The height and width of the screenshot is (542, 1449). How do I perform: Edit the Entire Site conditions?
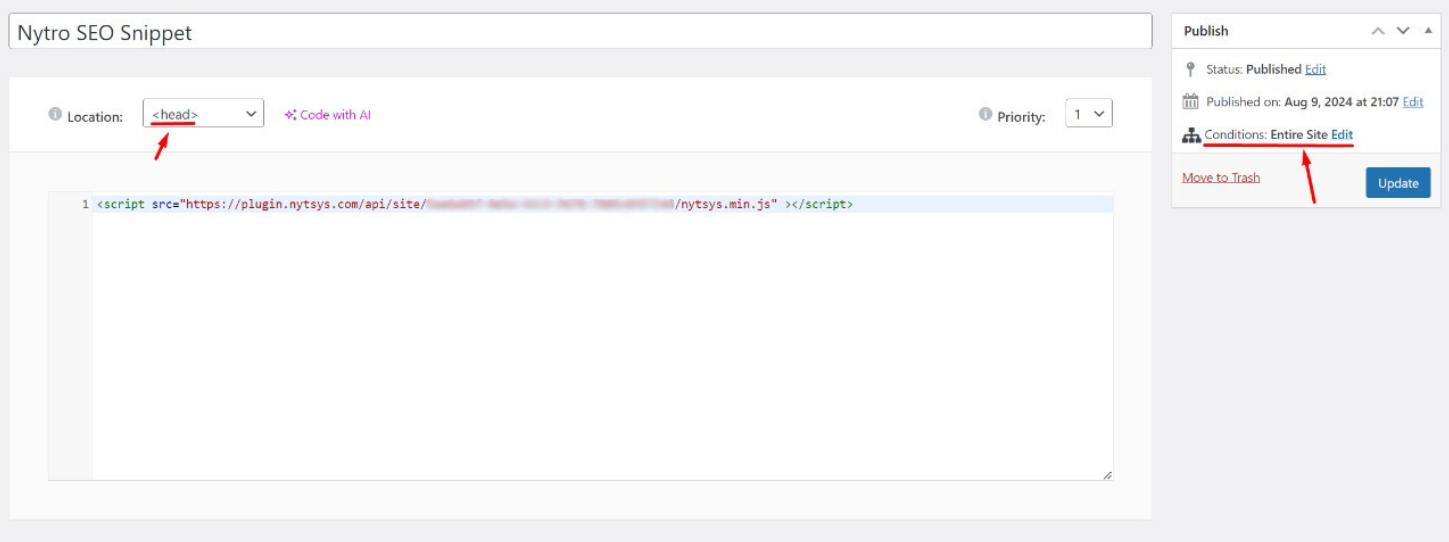click(x=1342, y=134)
